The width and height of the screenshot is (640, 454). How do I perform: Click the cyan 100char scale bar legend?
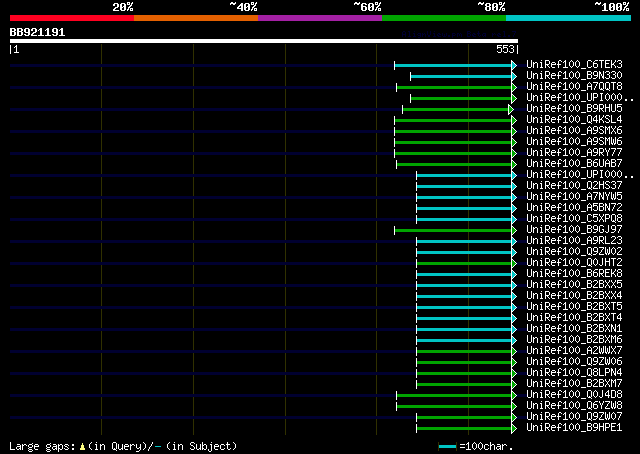[x=447, y=447]
